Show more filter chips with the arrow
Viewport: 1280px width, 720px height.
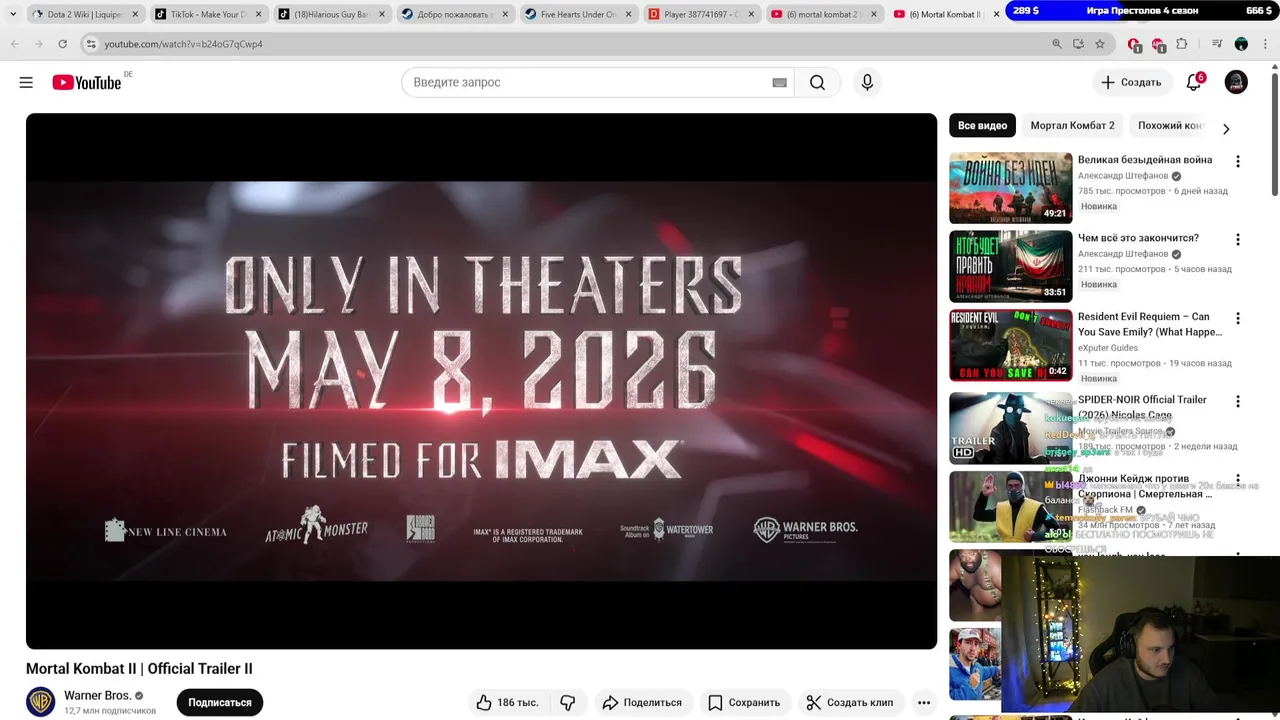tap(1226, 129)
